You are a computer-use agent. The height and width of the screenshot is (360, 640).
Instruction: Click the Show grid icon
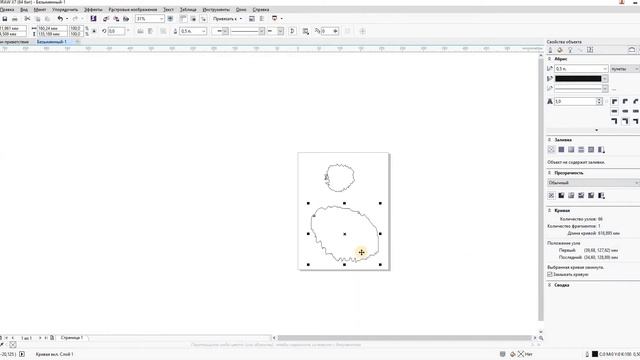coord(193,19)
